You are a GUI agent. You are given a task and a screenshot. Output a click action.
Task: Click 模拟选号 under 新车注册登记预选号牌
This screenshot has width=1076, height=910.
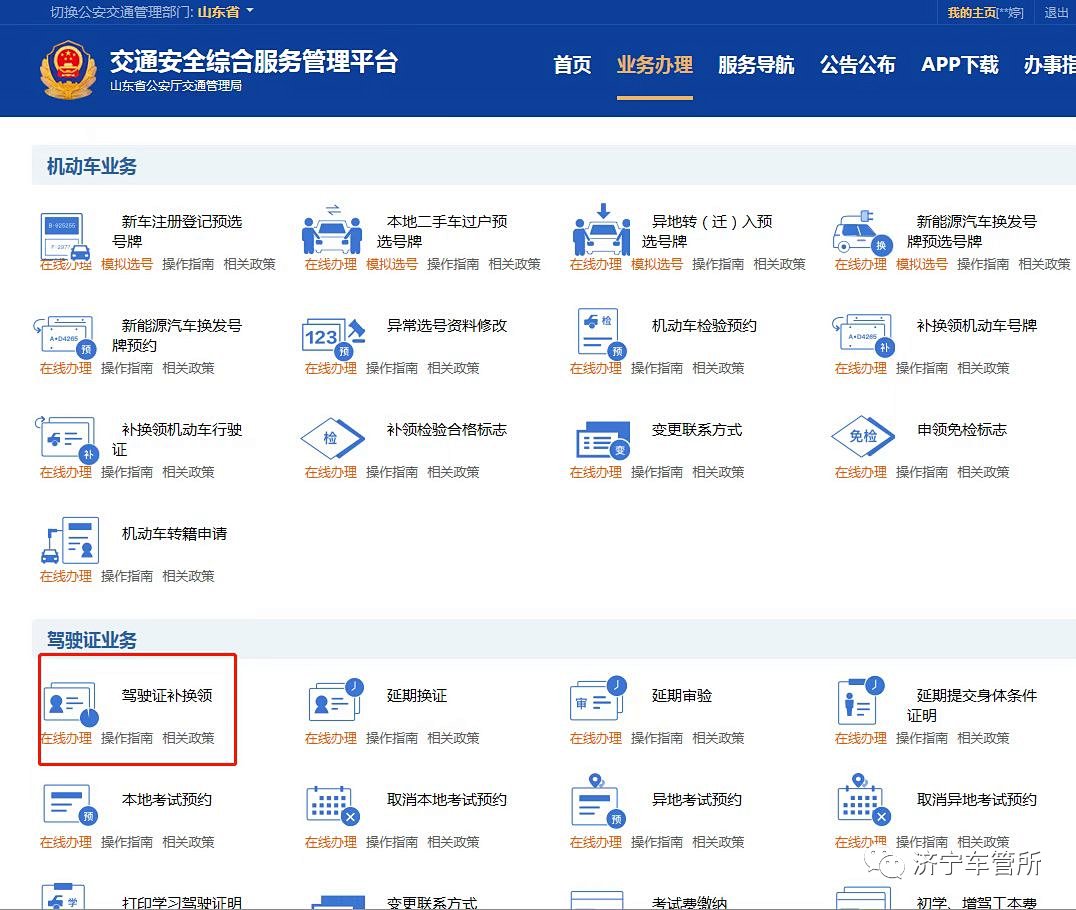coord(127,264)
